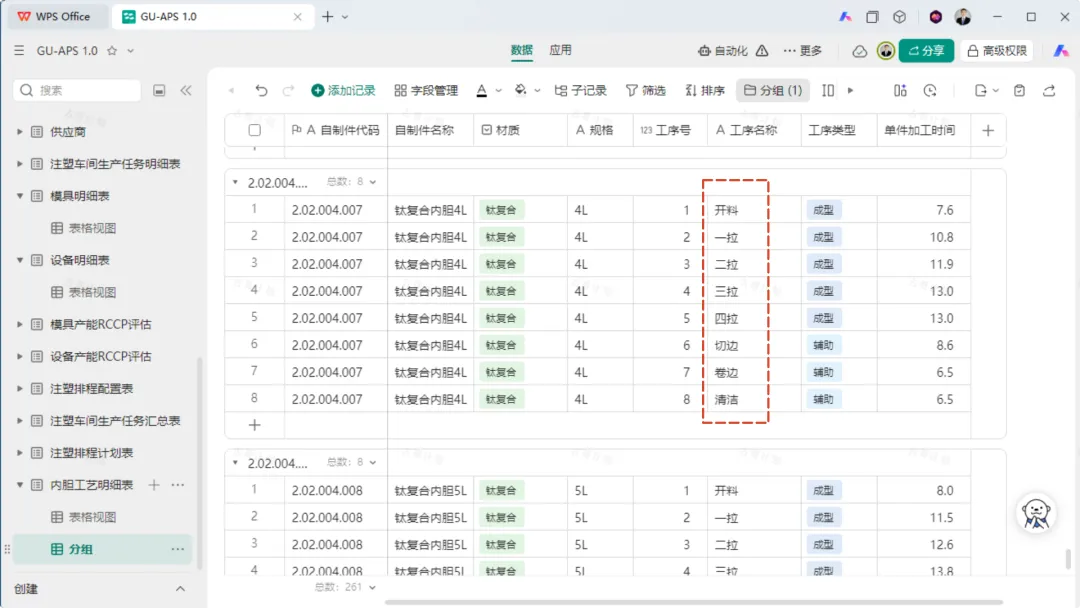Image resolution: width=1080 pixels, height=608 pixels.
Task: Open 表格视图 under 模具明细表
Action: click(92, 228)
